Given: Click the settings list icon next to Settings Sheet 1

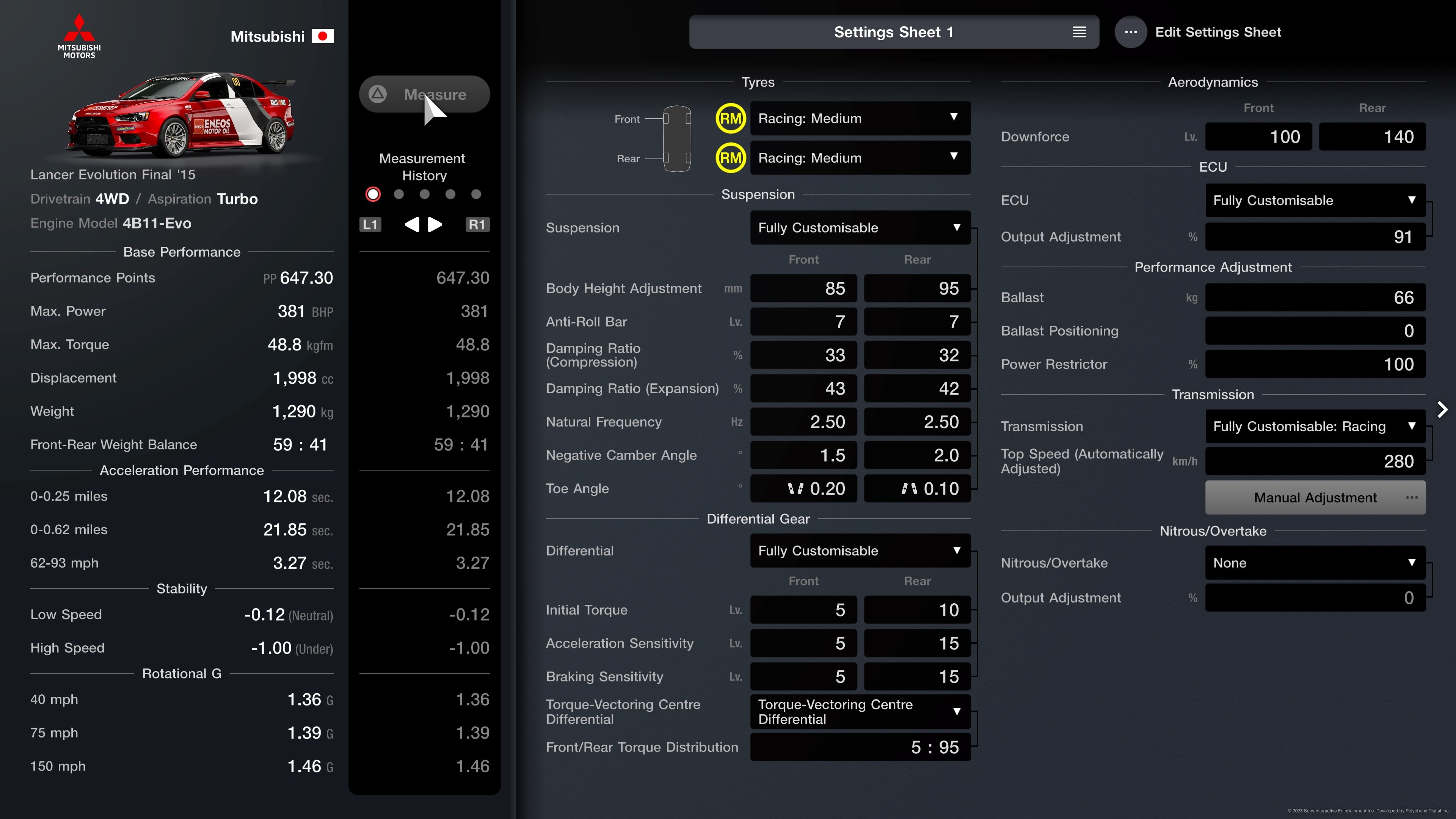Looking at the screenshot, I should pos(1079,32).
